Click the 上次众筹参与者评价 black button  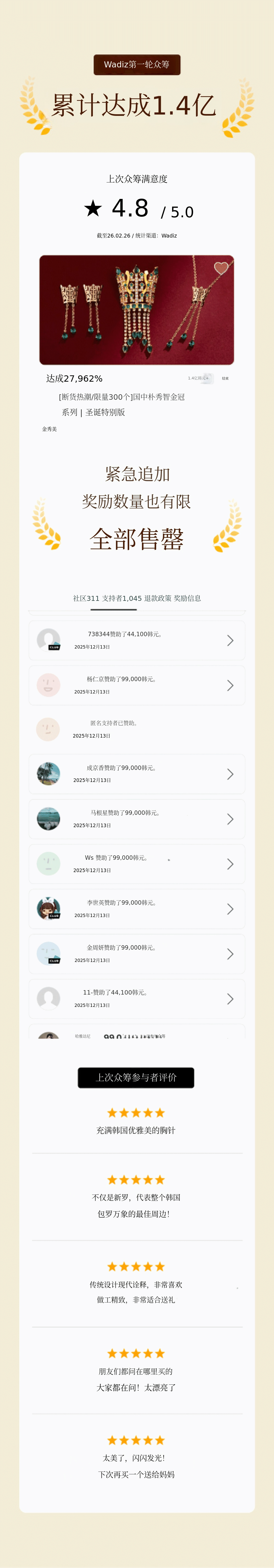point(136,1077)
